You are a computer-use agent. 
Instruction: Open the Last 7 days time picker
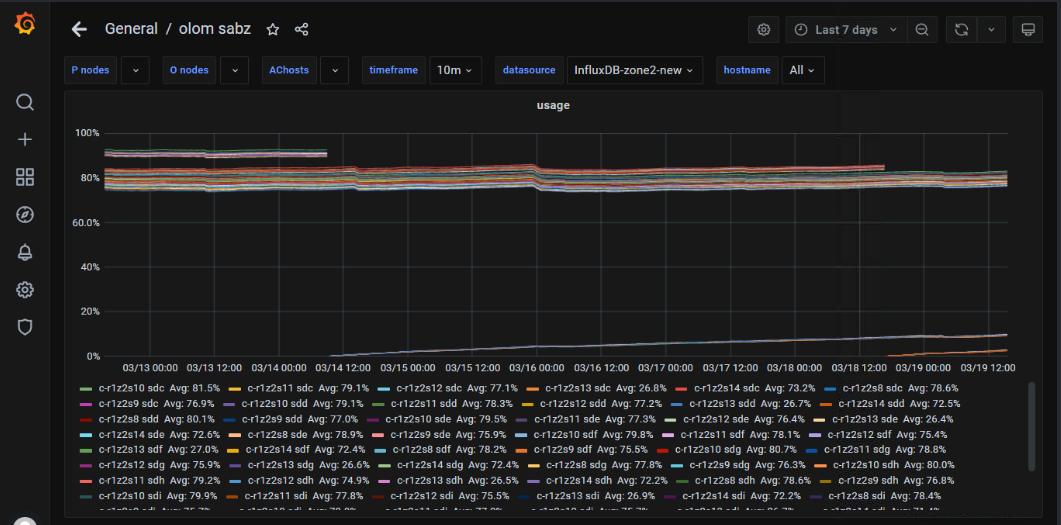coord(846,30)
